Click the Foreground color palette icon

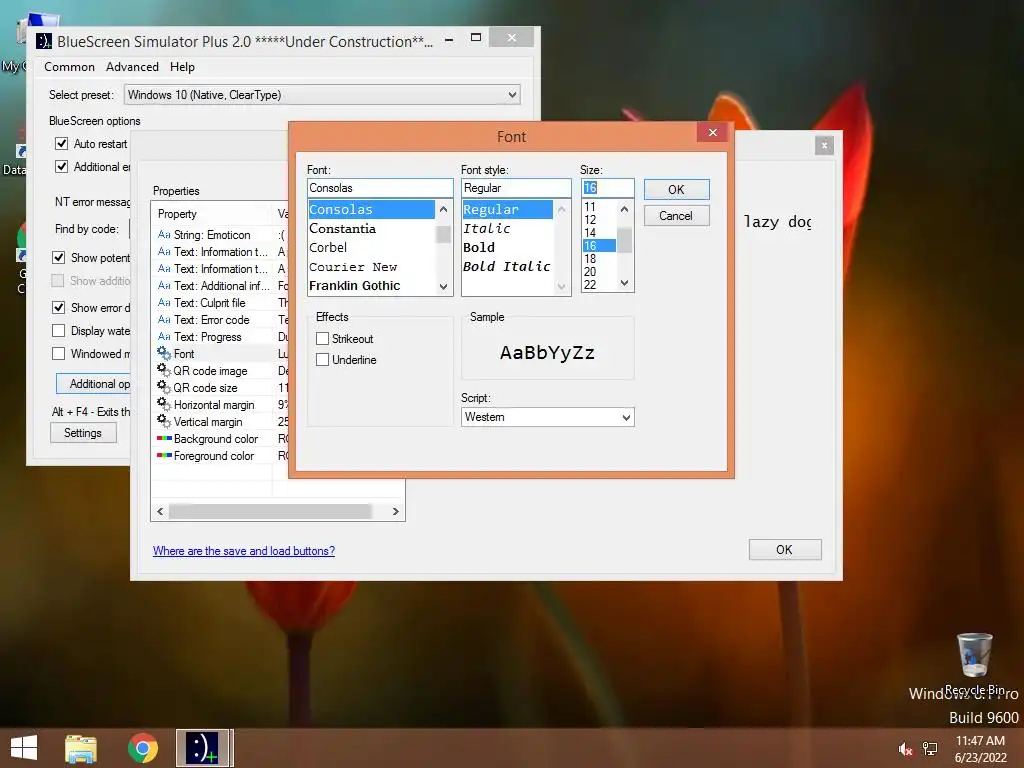(164, 455)
